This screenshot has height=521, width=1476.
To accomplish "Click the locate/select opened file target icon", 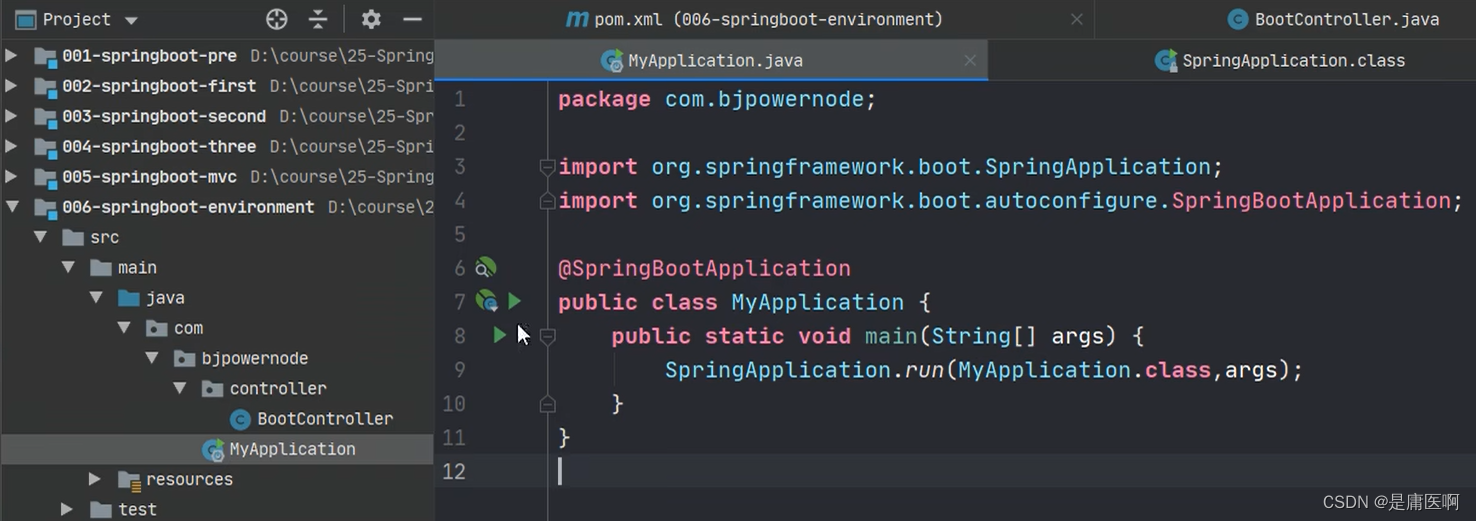I will point(277,19).
